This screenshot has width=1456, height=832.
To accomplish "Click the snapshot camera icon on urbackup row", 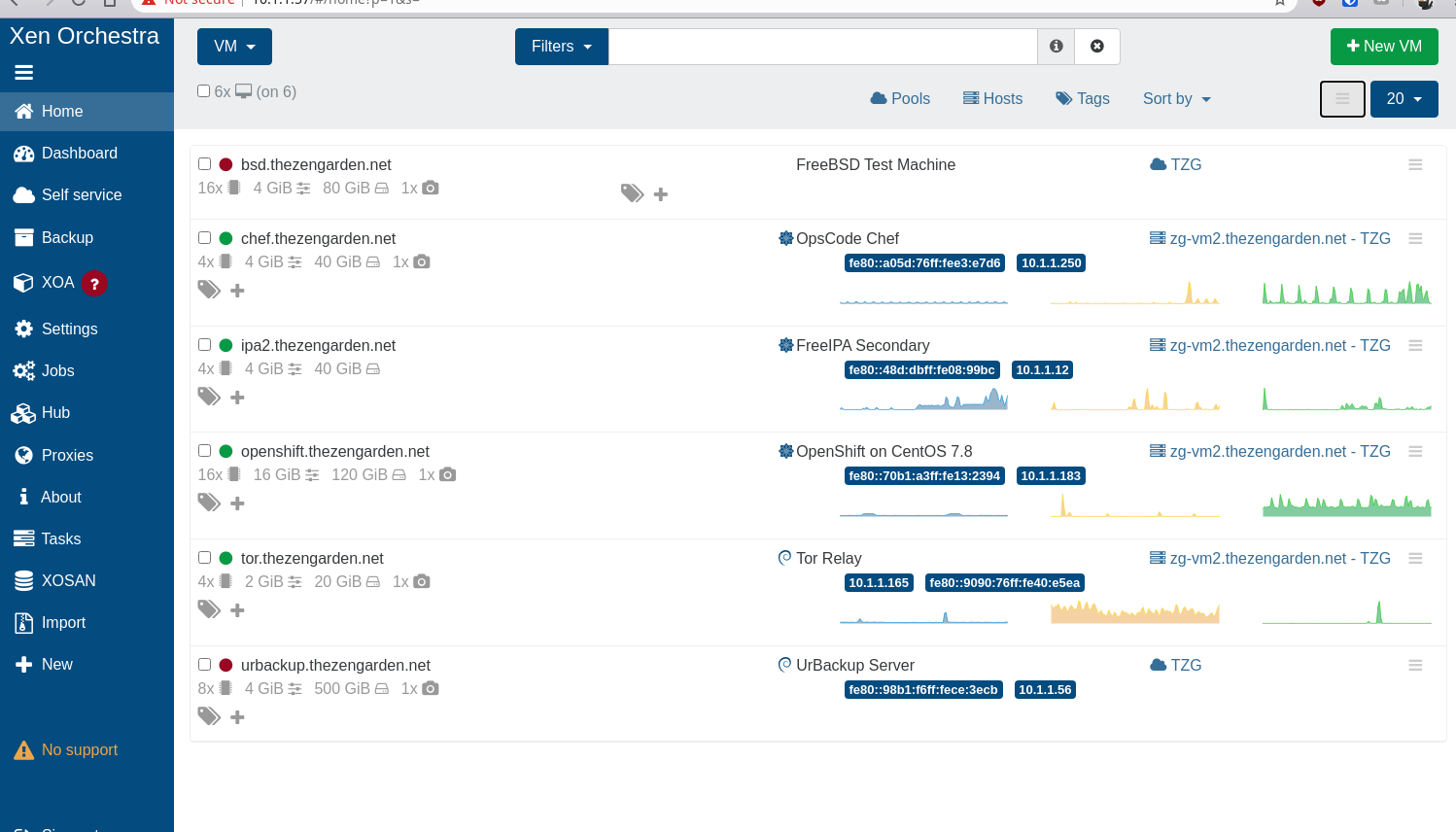I will click(431, 688).
